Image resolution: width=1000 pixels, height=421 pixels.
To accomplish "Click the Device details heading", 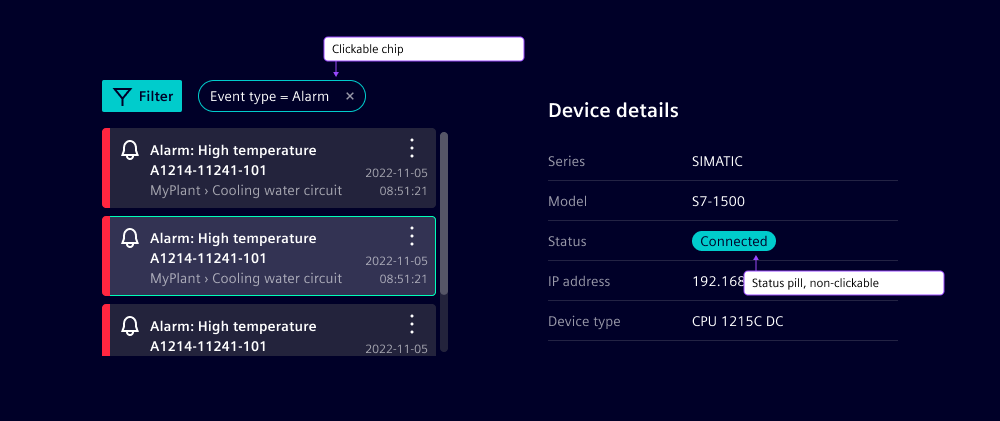I will (613, 110).
